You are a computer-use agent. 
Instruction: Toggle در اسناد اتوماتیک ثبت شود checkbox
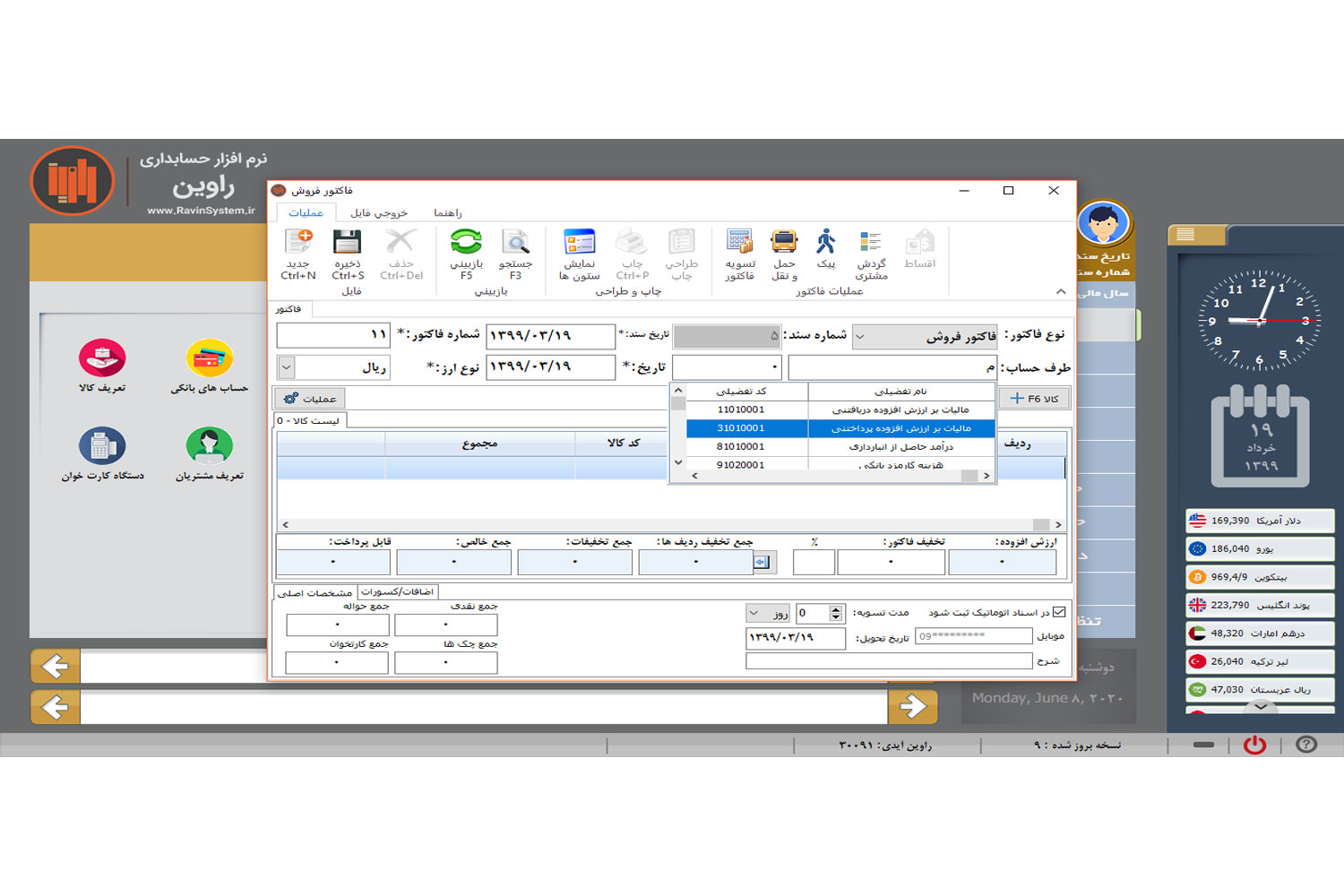pyautogui.click(x=1059, y=612)
